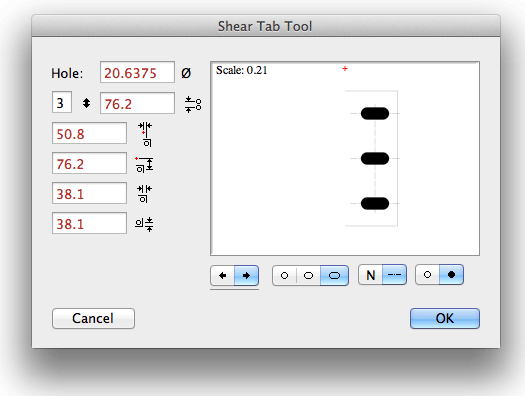
Task: Click the upper 38.1 edge distance field
Action: click(89, 193)
